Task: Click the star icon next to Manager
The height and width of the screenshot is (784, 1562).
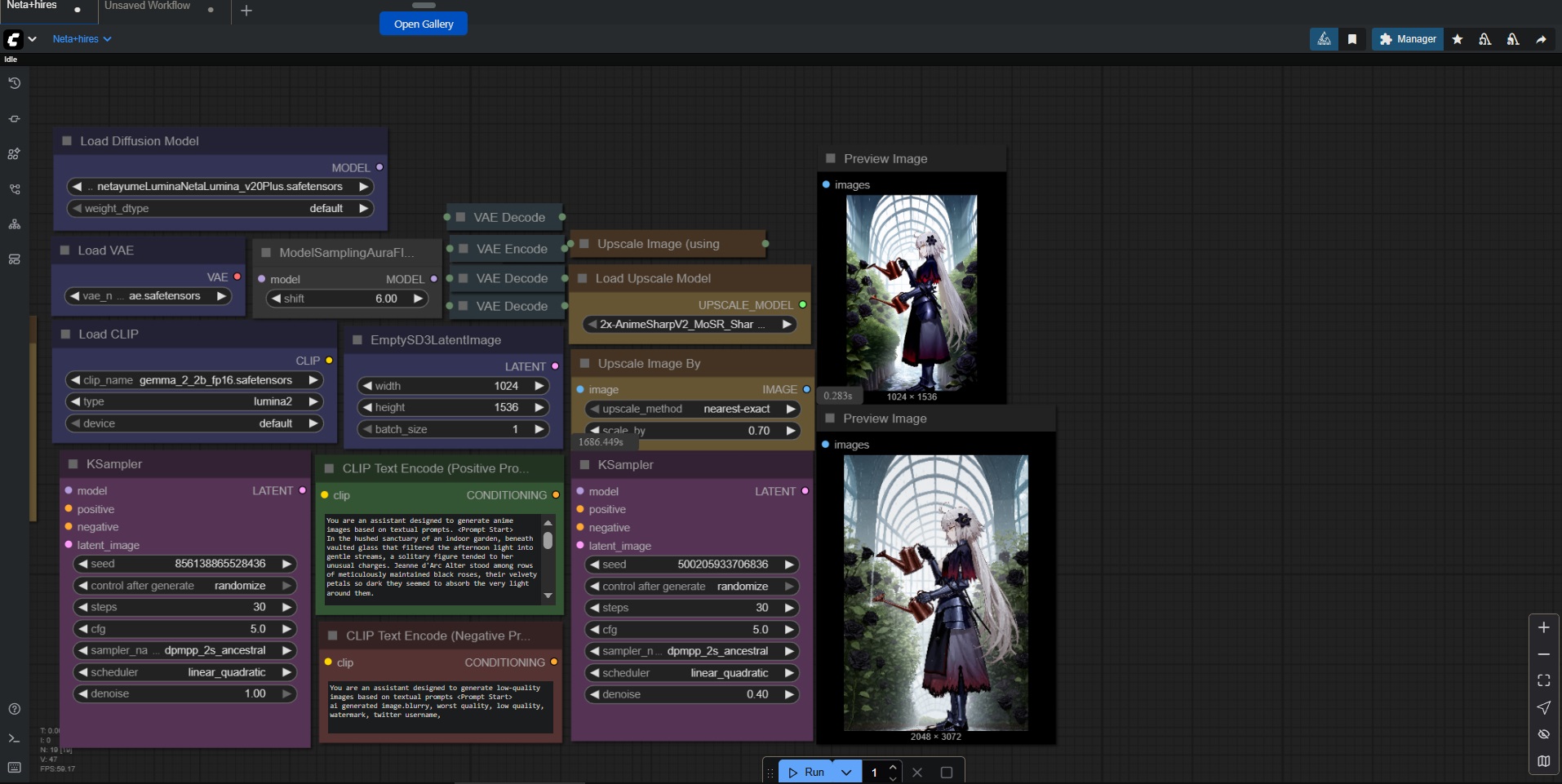Action: tap(1458, 39)
